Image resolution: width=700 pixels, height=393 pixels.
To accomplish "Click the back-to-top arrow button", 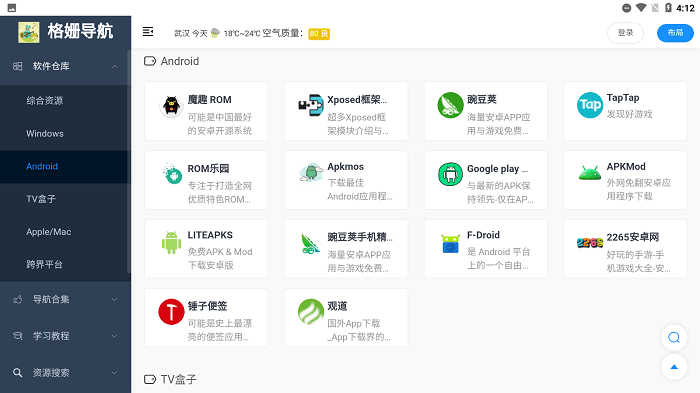I will (x=674, y=367).
